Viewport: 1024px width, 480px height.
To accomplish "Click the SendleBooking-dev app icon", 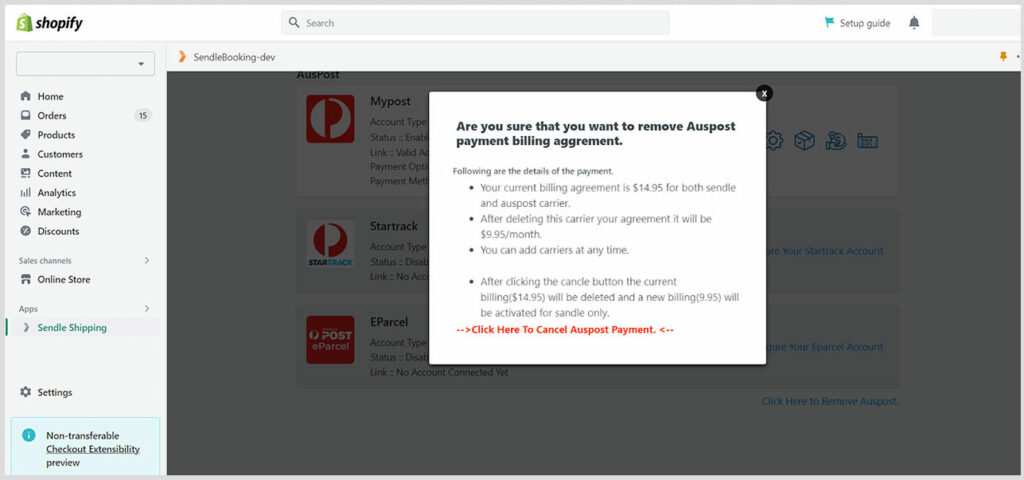I will tap(182, 57).
